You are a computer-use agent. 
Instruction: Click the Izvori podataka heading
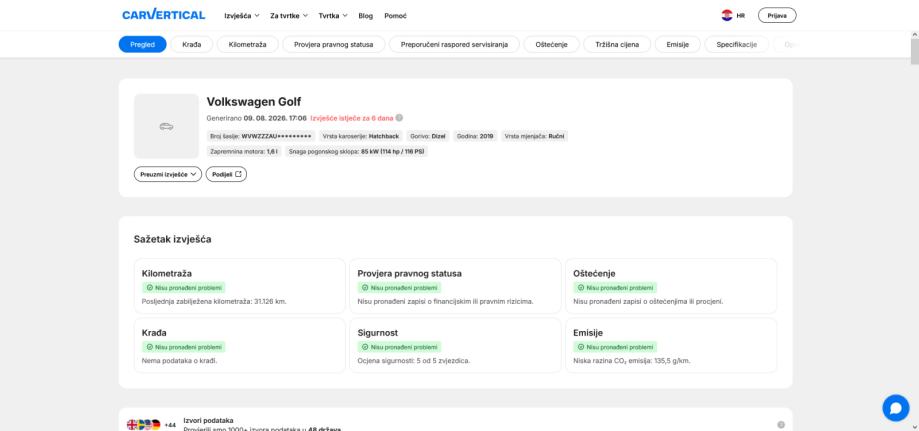coord(209,420)
